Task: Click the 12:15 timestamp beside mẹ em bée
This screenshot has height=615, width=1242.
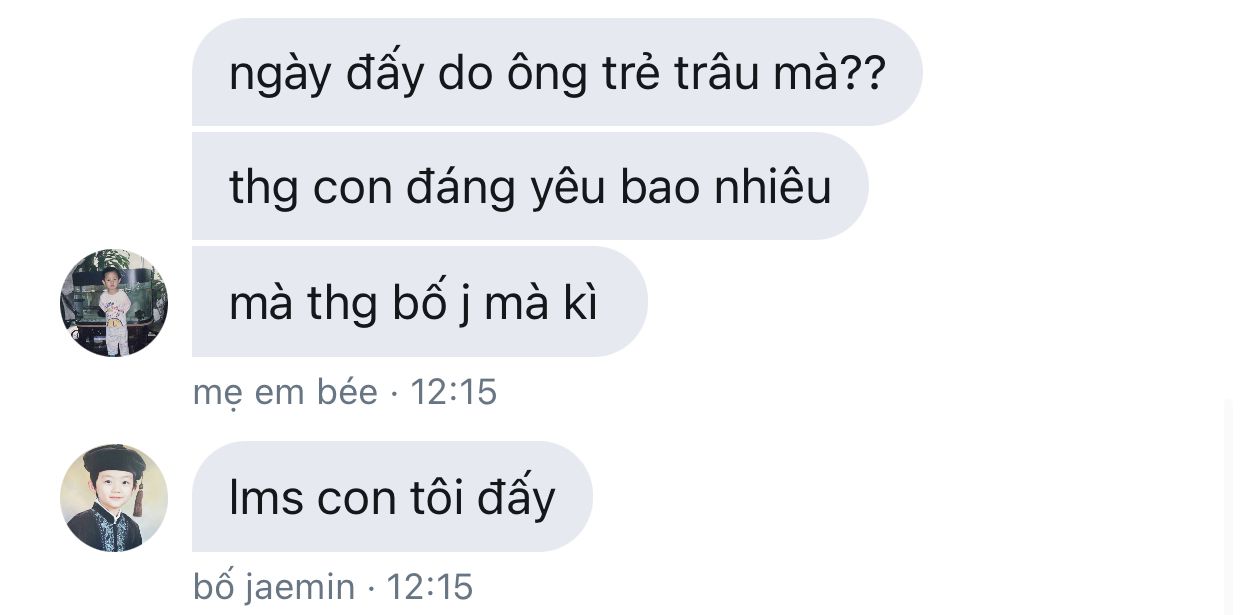Action: pos(454,392)
